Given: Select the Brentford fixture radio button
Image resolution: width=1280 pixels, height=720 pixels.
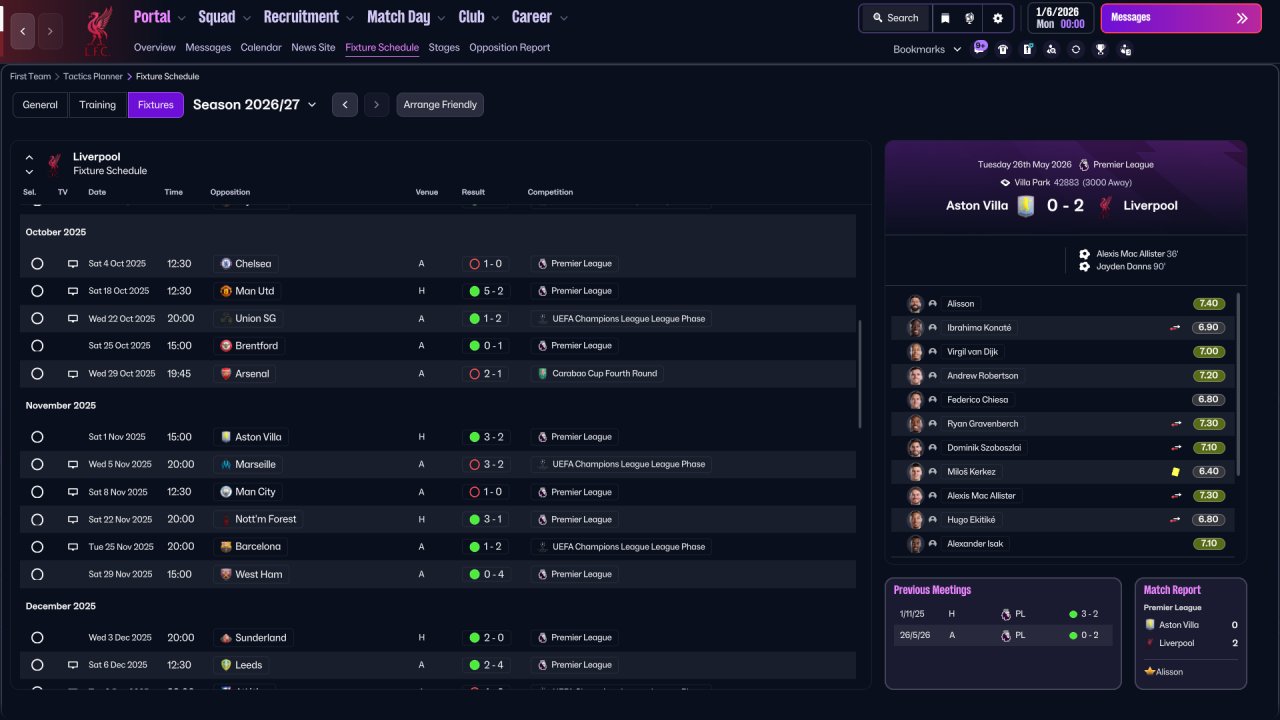Looking at the screenshot, I should [x=37, y=346].
